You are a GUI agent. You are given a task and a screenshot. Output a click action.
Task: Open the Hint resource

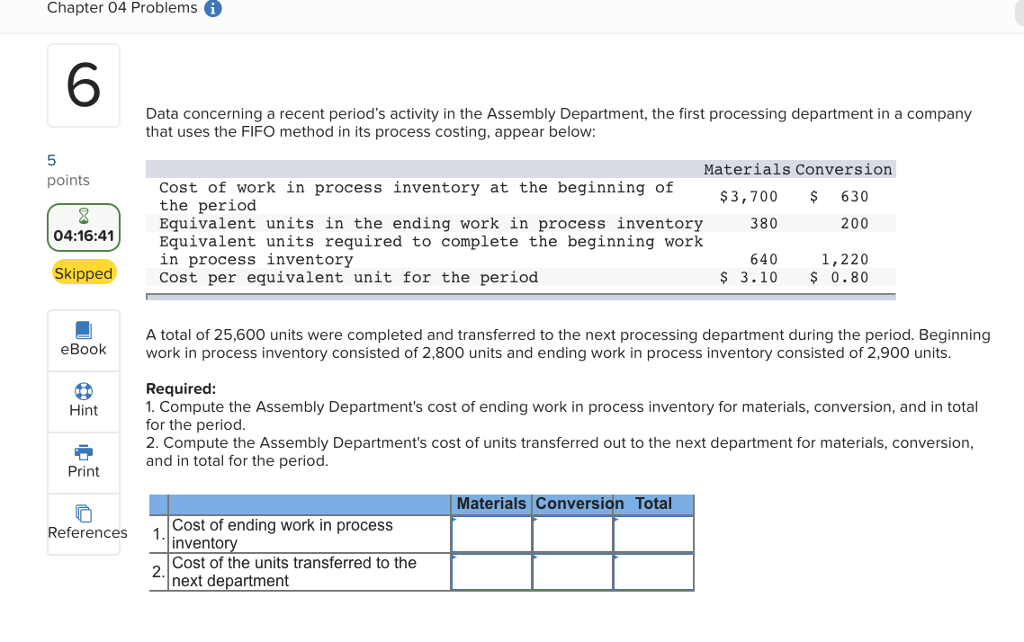83,410
